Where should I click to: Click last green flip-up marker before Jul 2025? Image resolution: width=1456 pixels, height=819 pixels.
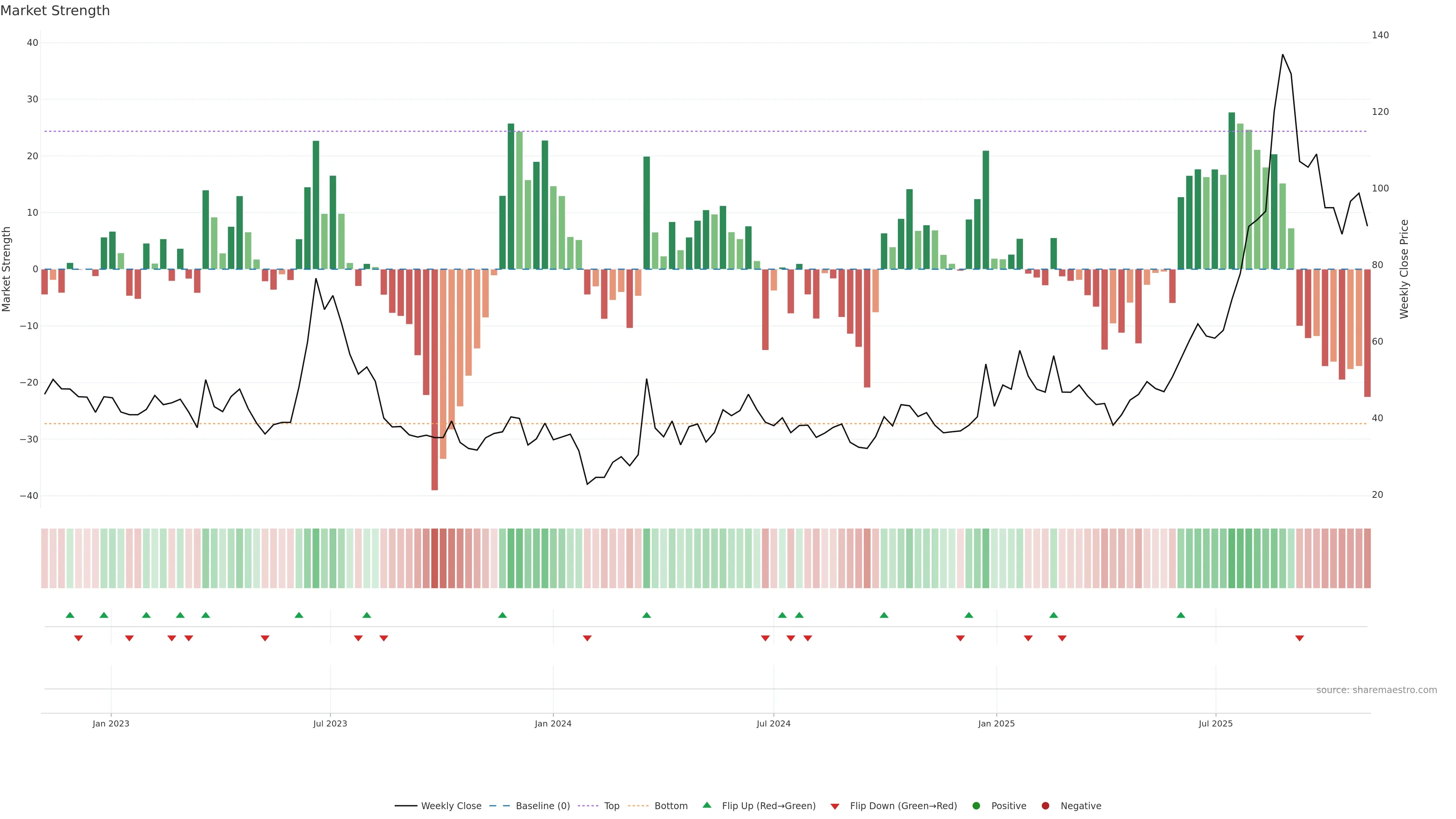click(x=1181, y=615)
